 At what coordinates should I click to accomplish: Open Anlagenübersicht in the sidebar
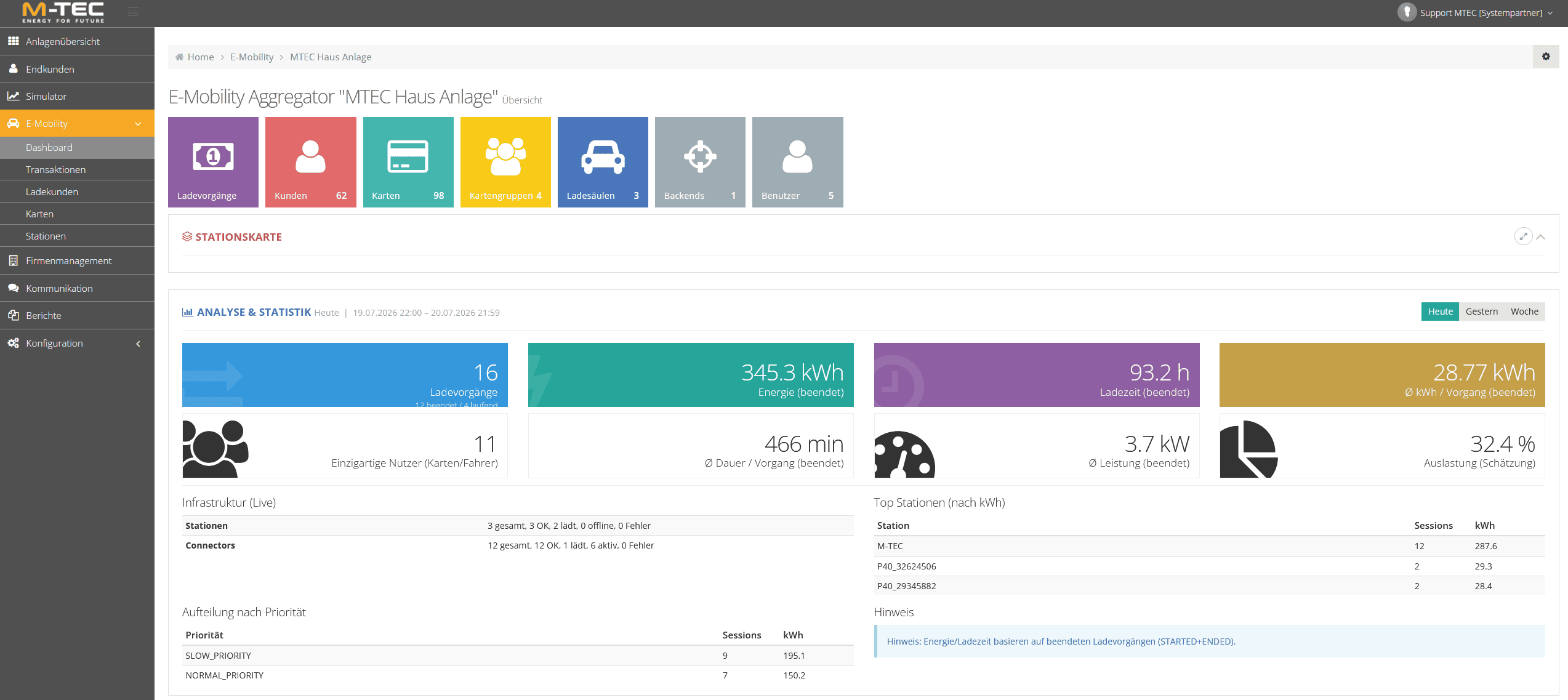pyautogui.click(x=78, y=41)
